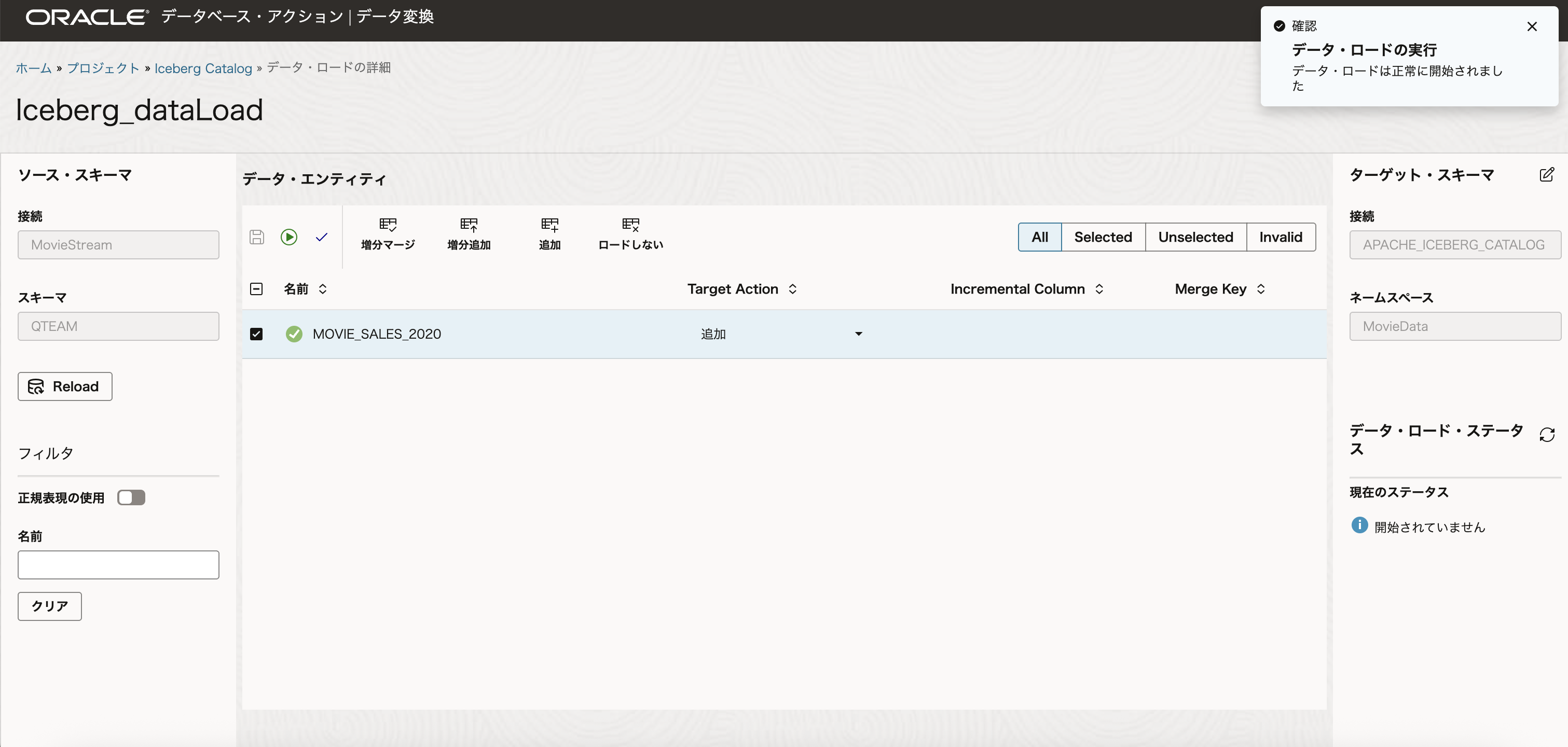Edit the target schema with pencil icon

click(1546, 175)
